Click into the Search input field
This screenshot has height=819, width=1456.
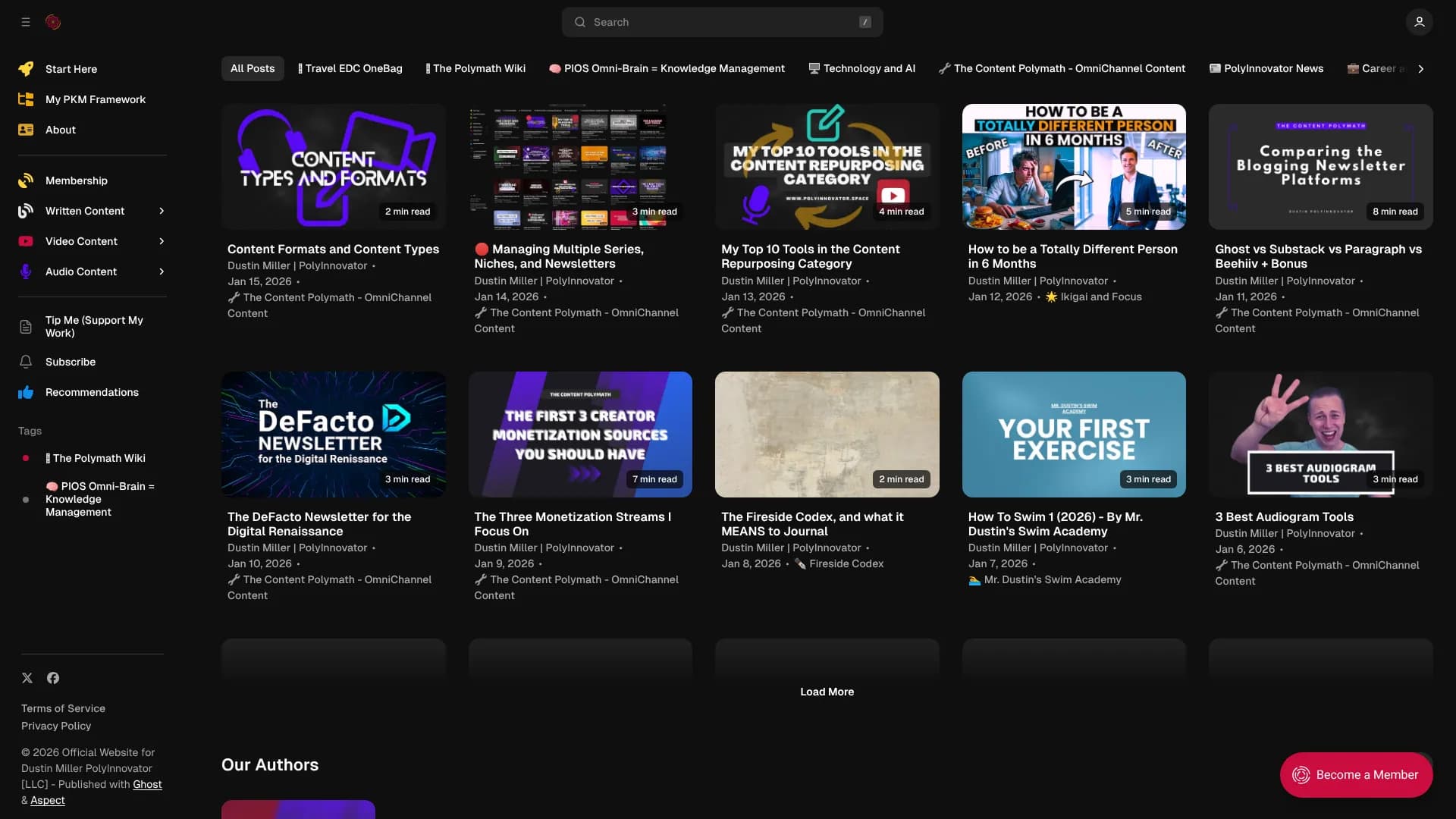720,22
